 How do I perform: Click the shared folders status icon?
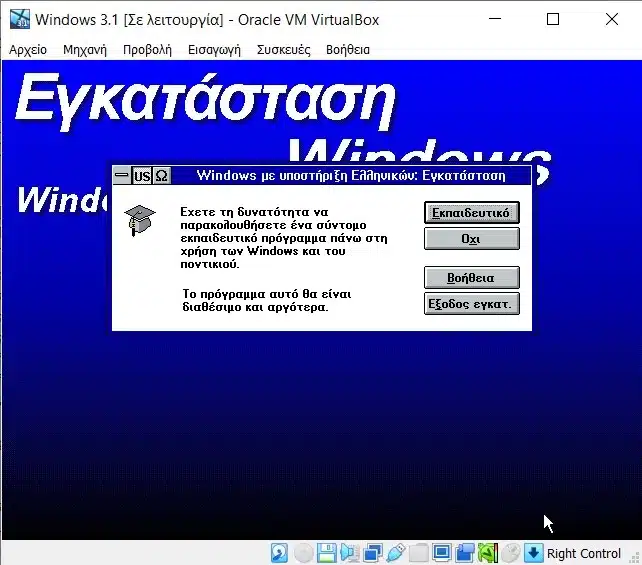(418, 553)
